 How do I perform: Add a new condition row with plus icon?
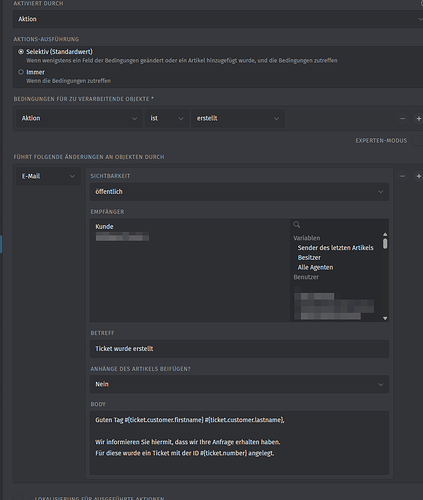[418, 118]
